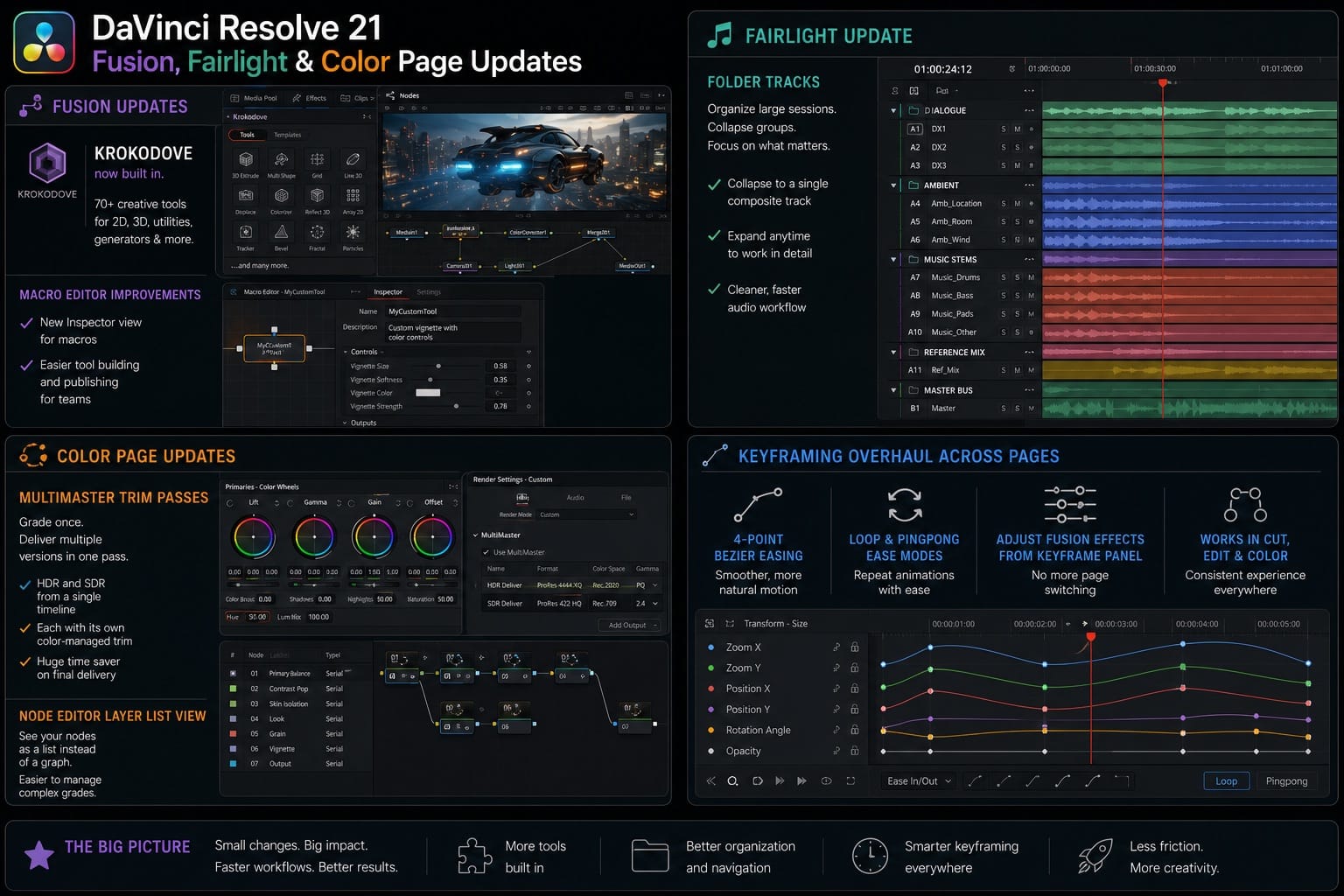1344x896 pixels.
Task: Toggle the Pingpong ease mode
Action: tap(1286, 781)
